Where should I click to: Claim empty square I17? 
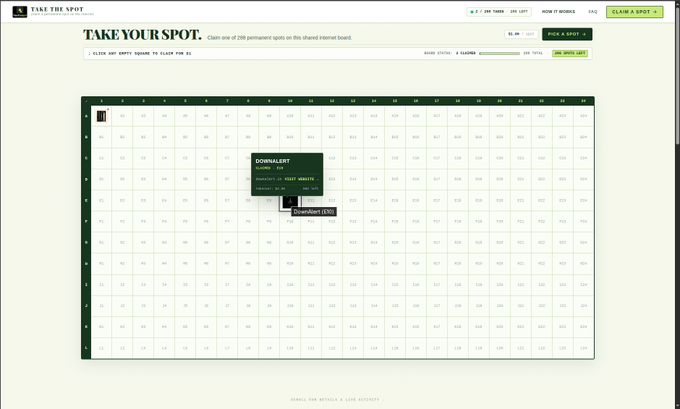coord(437,285)
